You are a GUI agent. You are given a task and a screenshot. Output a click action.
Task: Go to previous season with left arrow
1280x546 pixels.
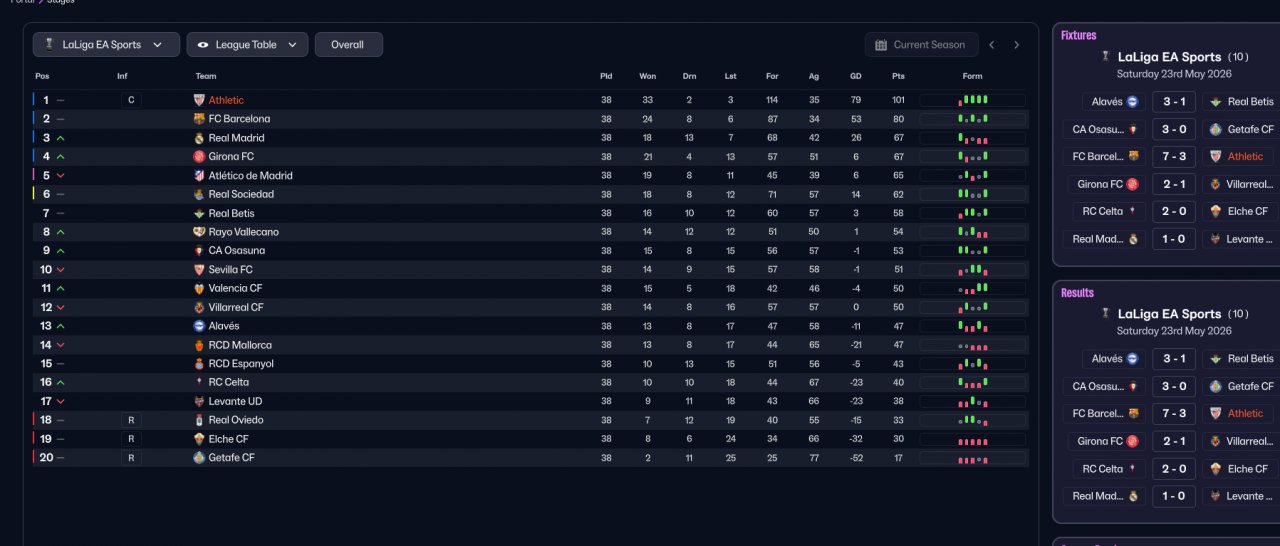tap(992, 45)
